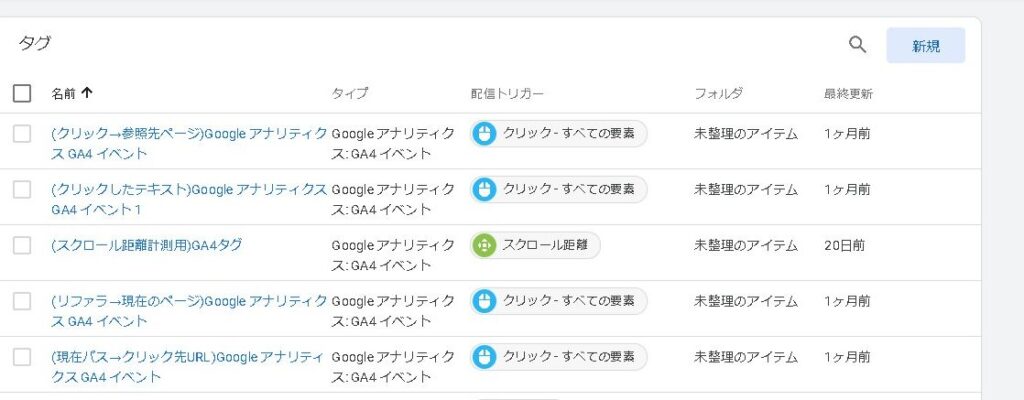The height and width of the screenshot is (400, 1024).
Task: Sort tags by タイプ column header
Action: point(350,94)
